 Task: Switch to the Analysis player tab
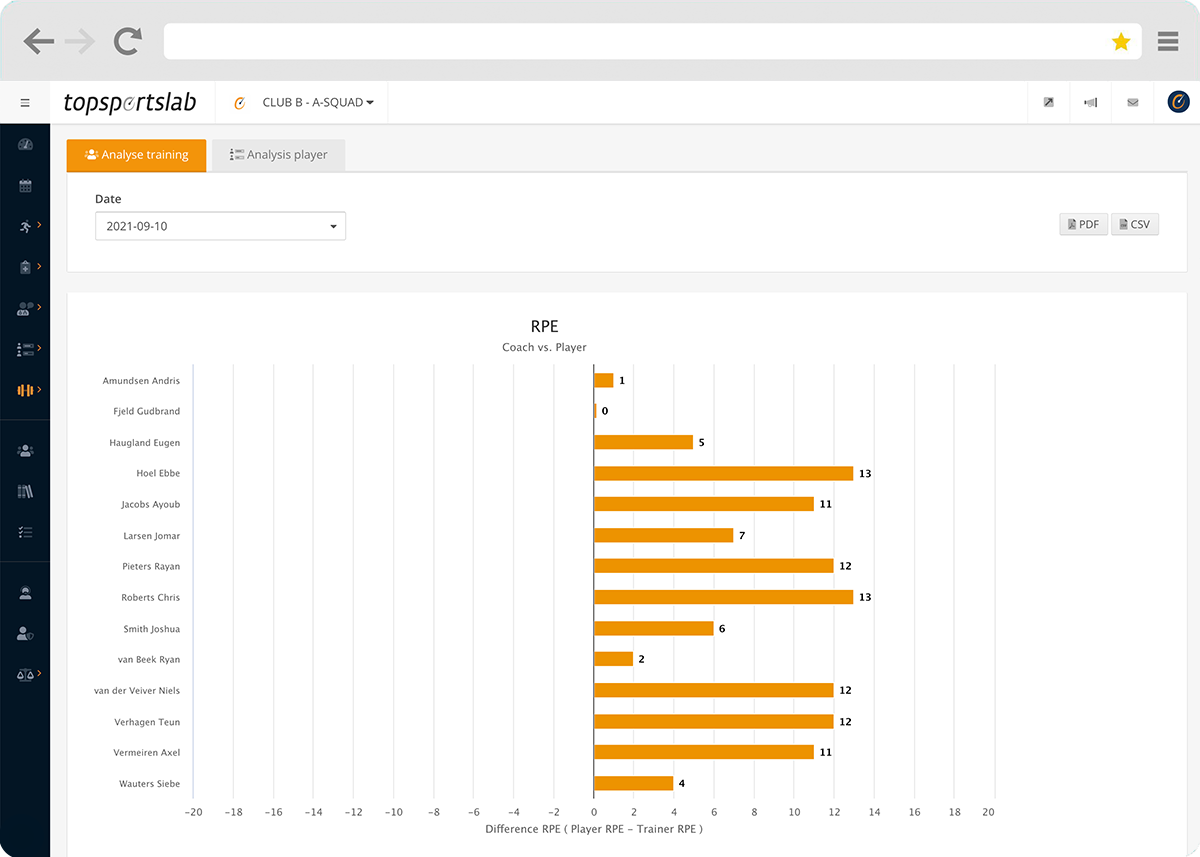(278, 155)
